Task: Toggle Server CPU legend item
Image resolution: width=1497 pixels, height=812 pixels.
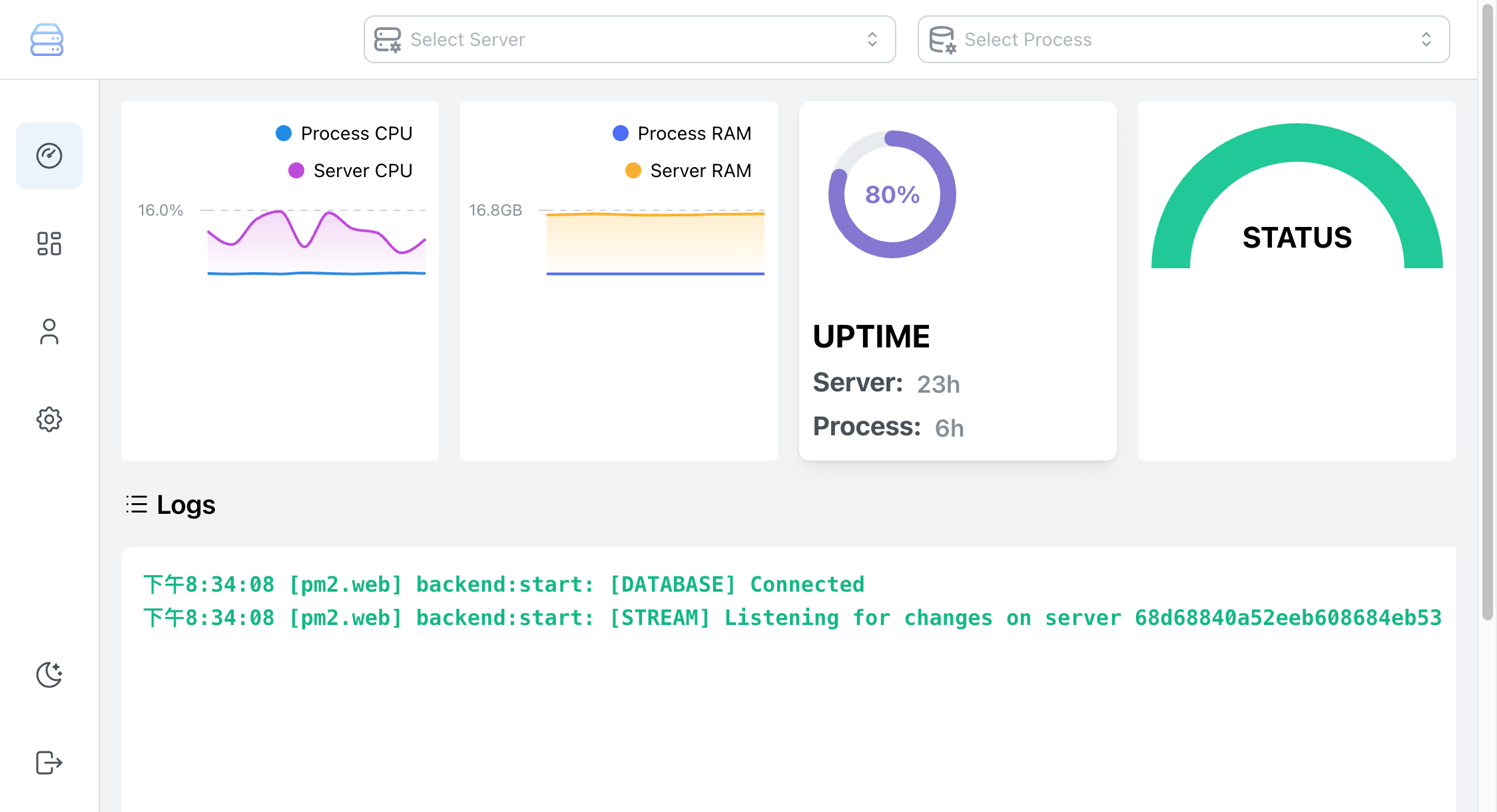Action: click(350, 170)
